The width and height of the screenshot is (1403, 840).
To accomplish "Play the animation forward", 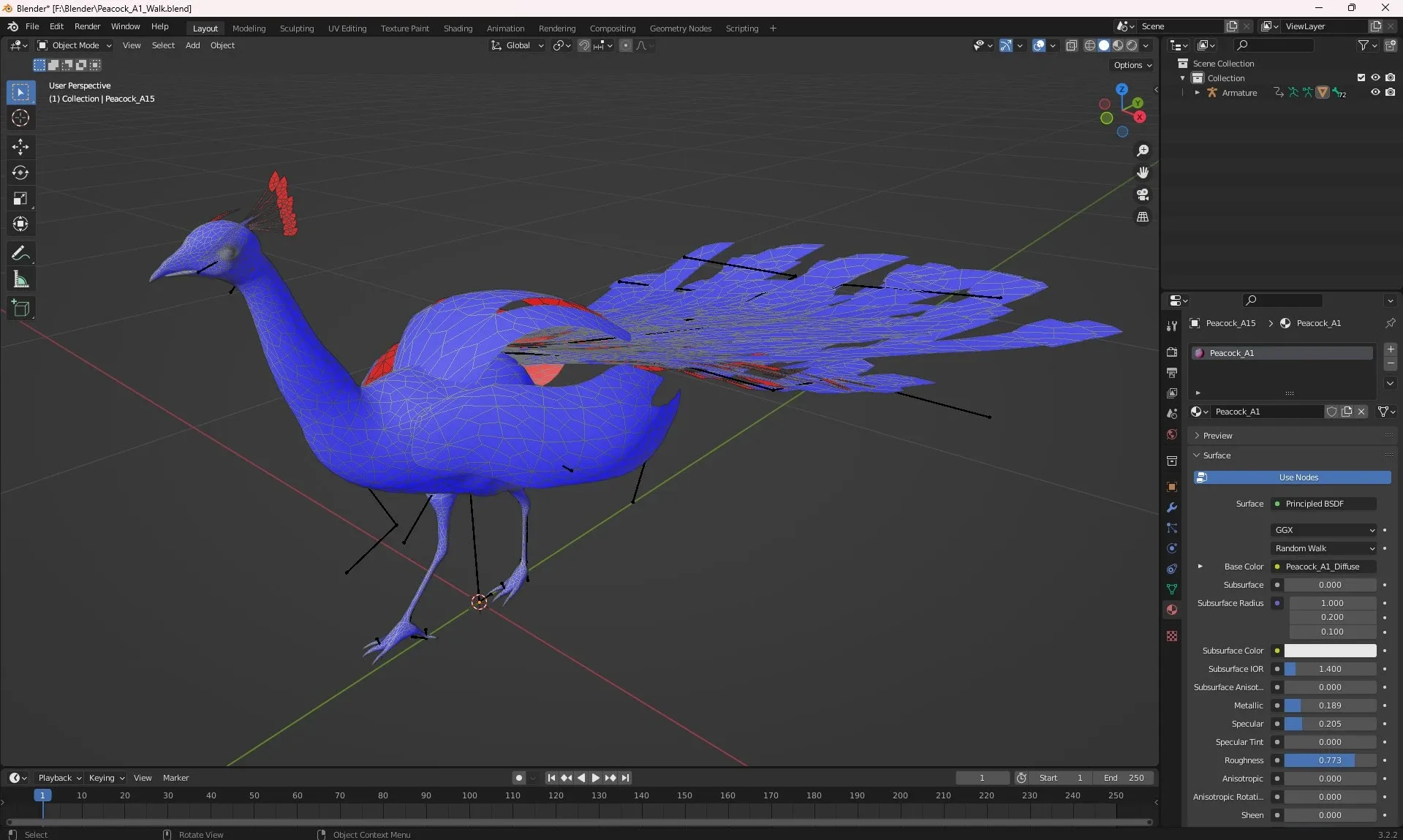I will [x=595, y=778].
